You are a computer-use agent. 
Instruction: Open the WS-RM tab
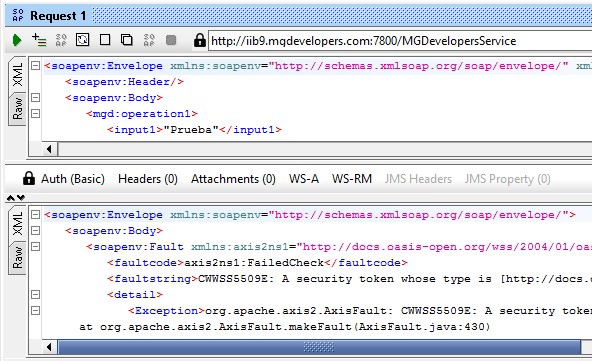(352, 179)
